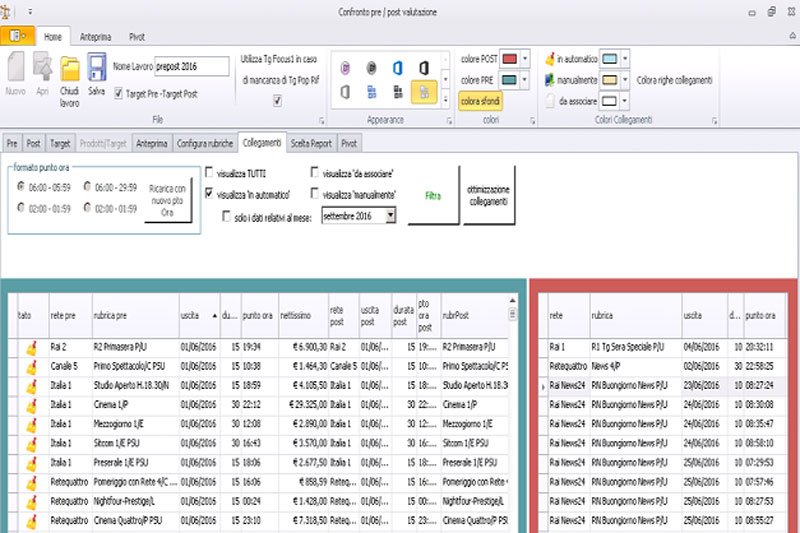Expand the 'colore POST' color dropdown arrow
This screenshot has height=533, width=800.
526,58
